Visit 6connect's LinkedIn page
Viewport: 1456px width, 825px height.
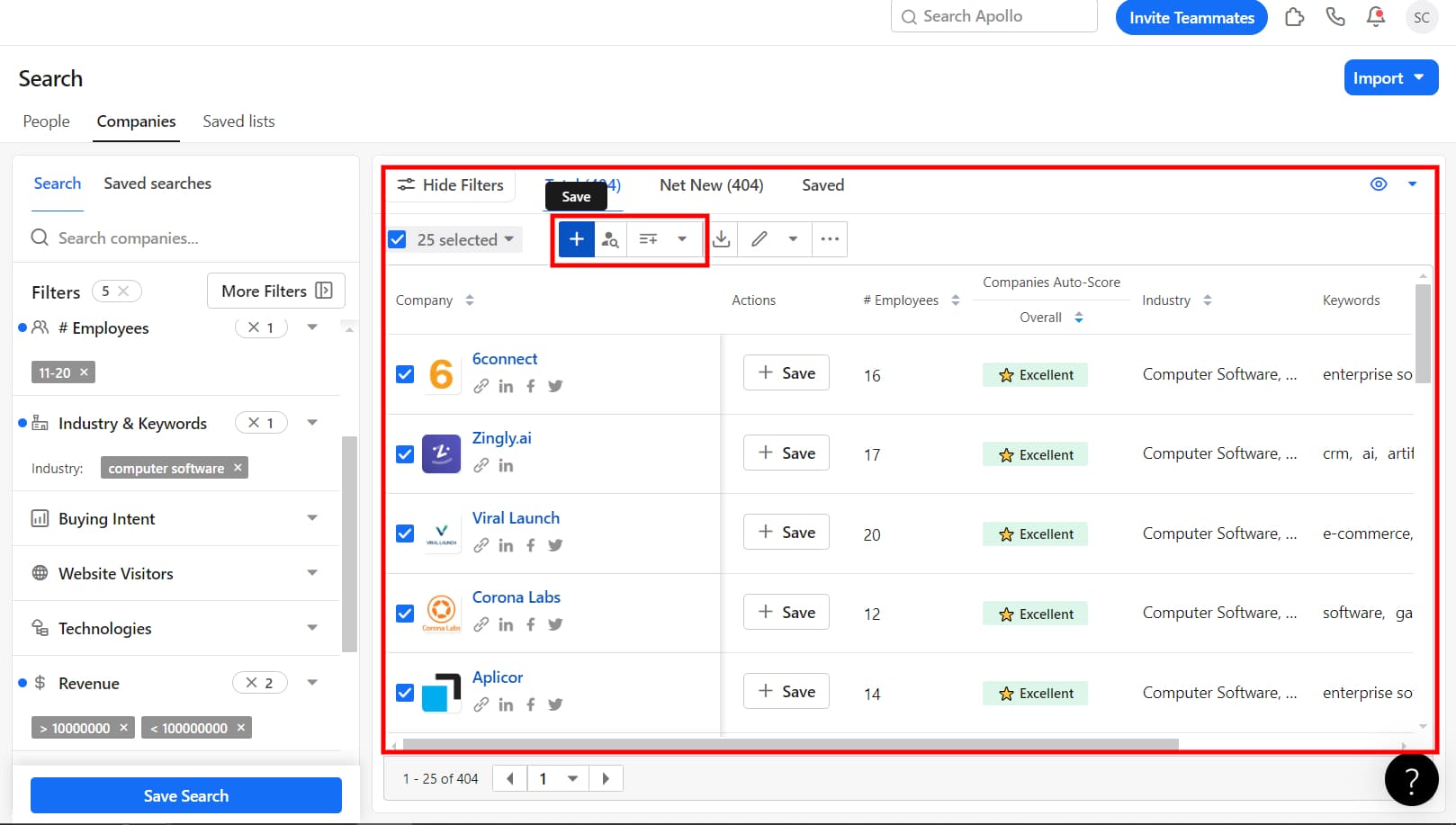tap(506, 386)
